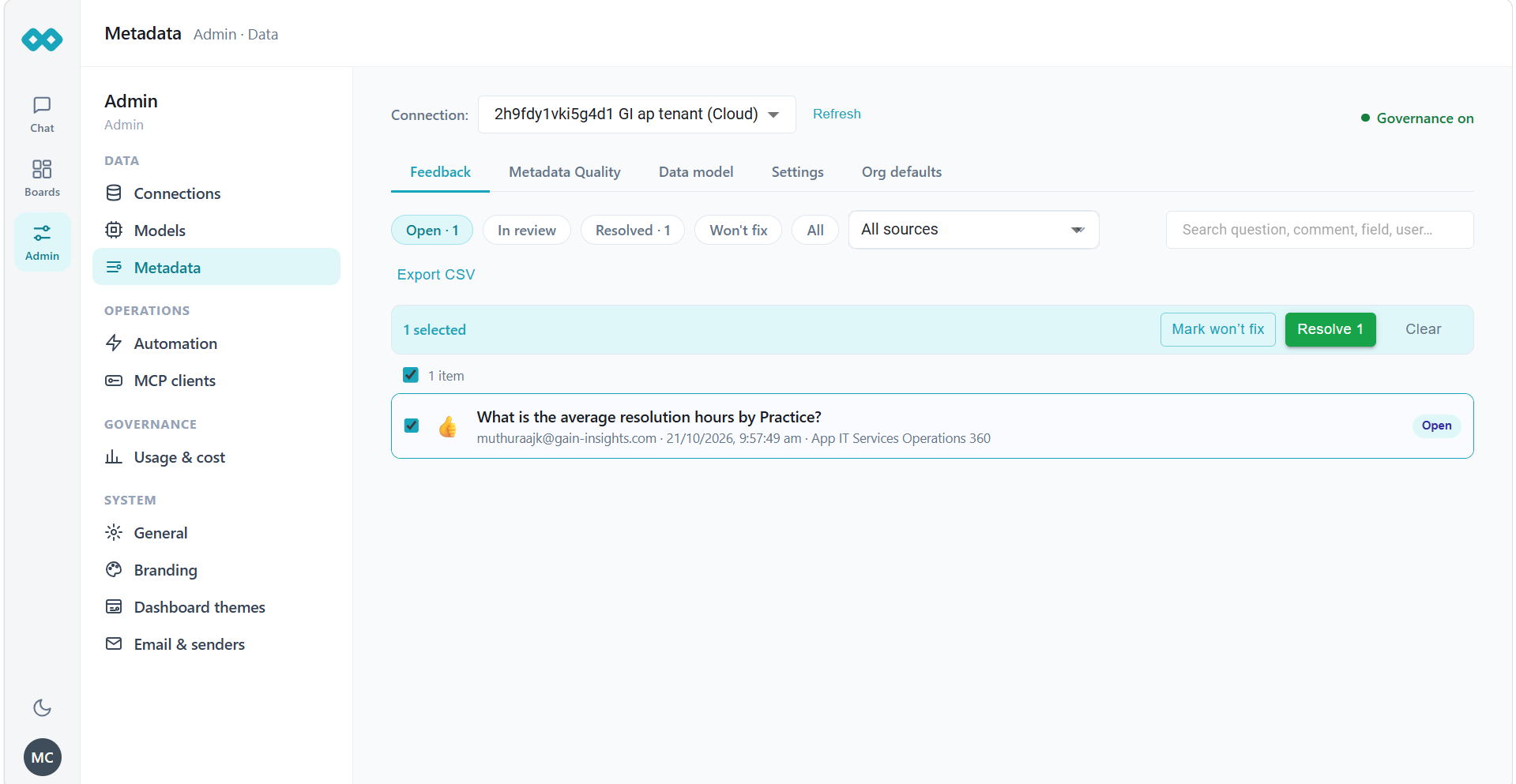Open MCP clients page

pyautogui.click(x=216, y=381)
